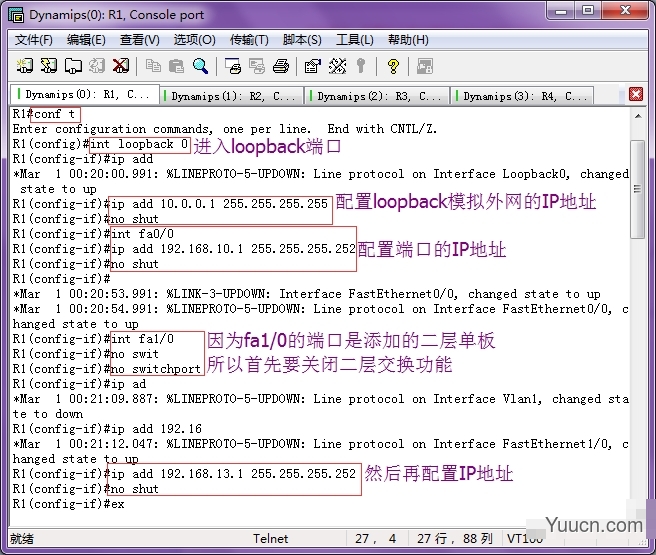Switch to Dynamips(1): R2 tab

pos(232,96)
